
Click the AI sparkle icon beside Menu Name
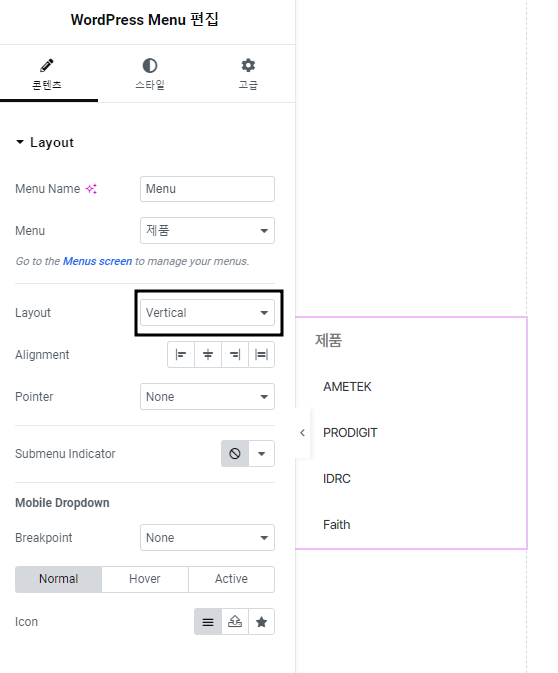pyautogui.click(x=91, y=189)
